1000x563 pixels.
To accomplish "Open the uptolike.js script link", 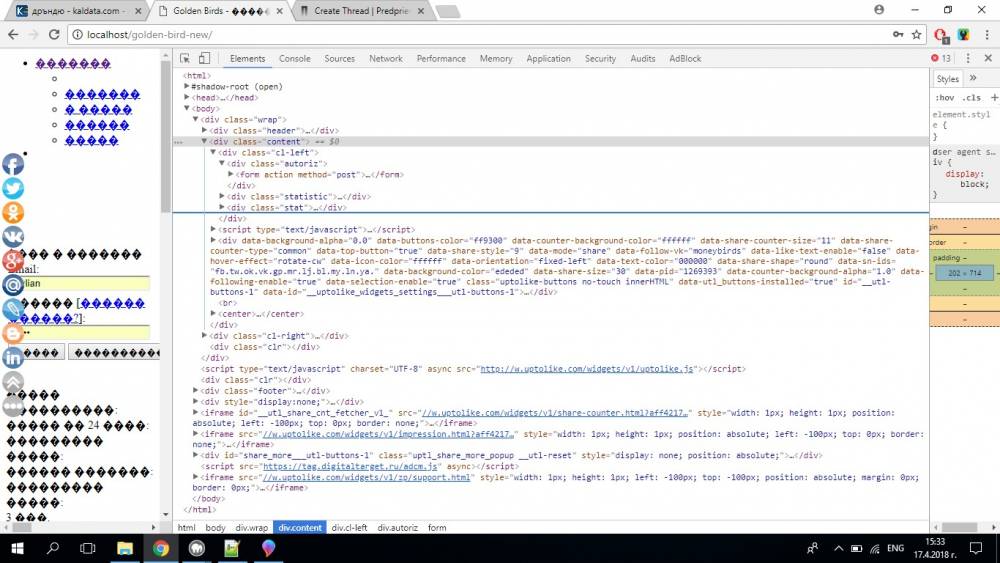I will pos(587,369).
